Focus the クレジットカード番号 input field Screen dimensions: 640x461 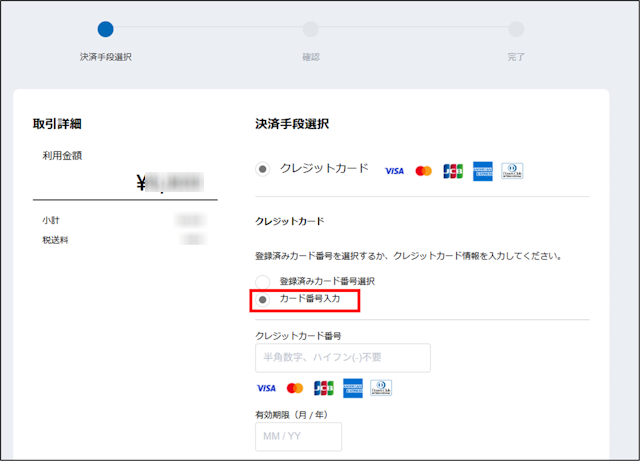(x=343, y=358)
